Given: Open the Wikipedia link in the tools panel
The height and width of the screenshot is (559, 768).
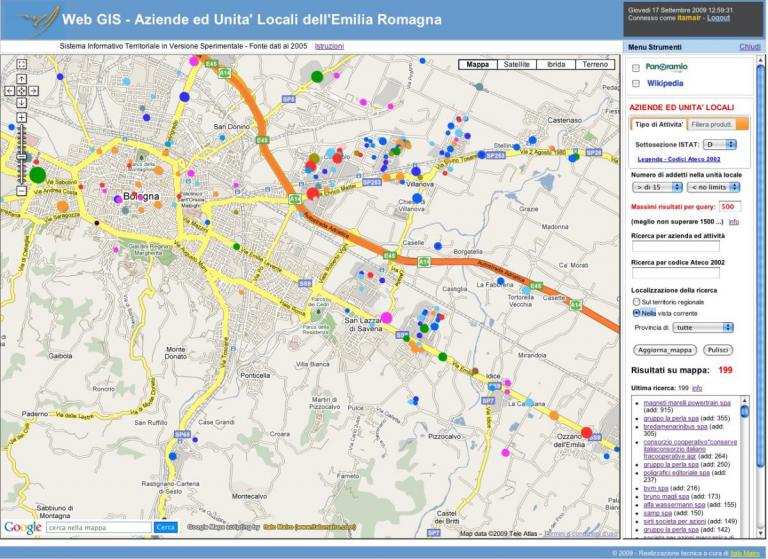Looking at the screenshot, I should tap(665, 83).
